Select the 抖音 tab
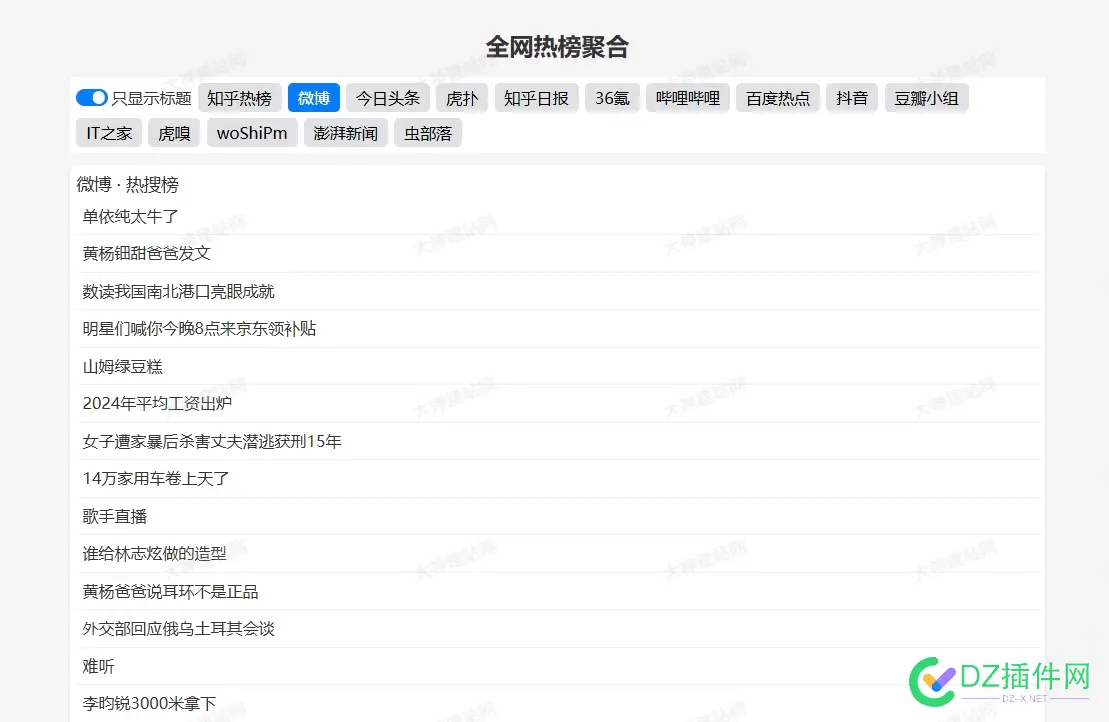The height and width of the screenshot is (722, 1109). pos(852,98)
